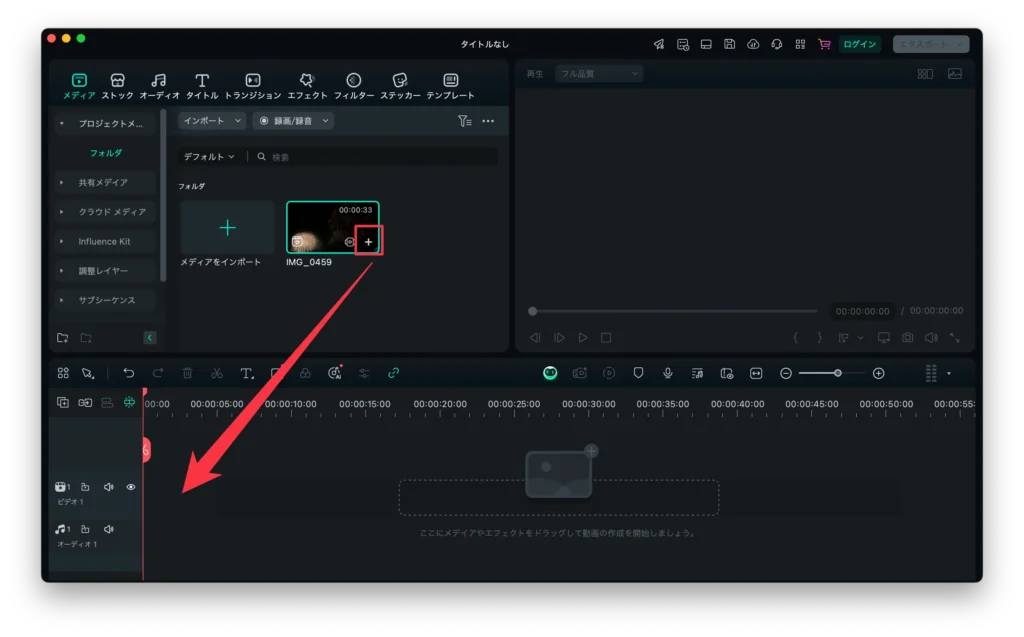Viewport: 1024px width, 637px height.
Task: Switch to the トランジション tab
Action: (253, 86)
